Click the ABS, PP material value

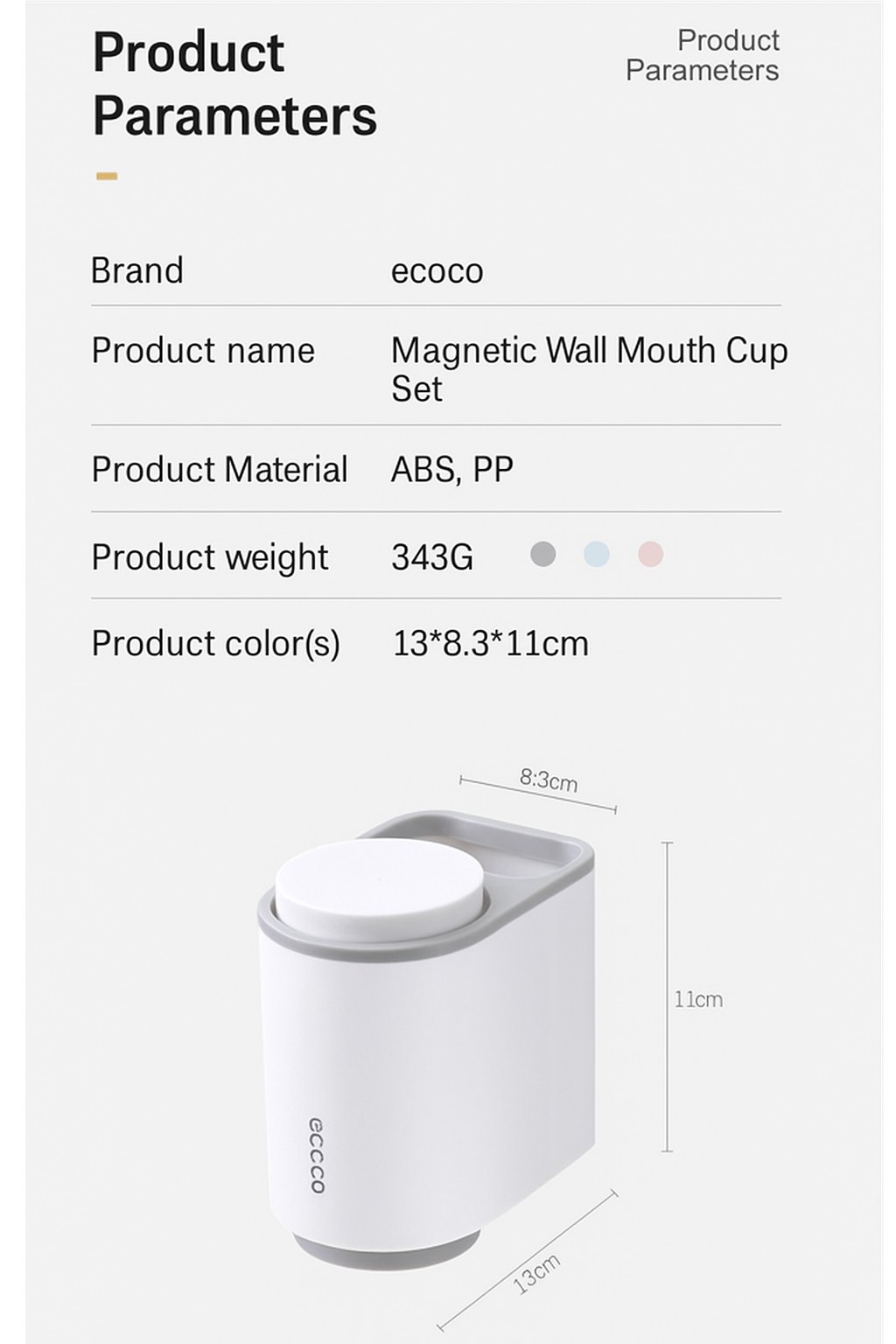click(x=451, y=470)
